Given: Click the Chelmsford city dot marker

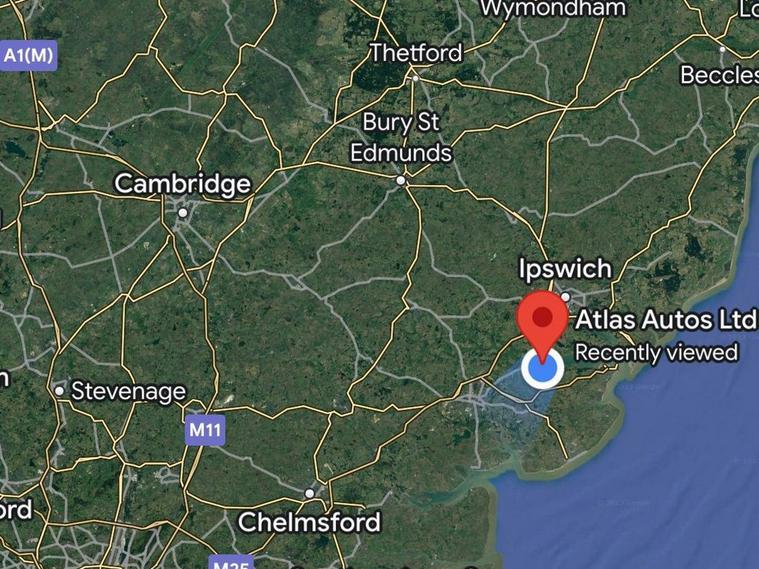Looking at the screenshot, I should coord(309,493).
